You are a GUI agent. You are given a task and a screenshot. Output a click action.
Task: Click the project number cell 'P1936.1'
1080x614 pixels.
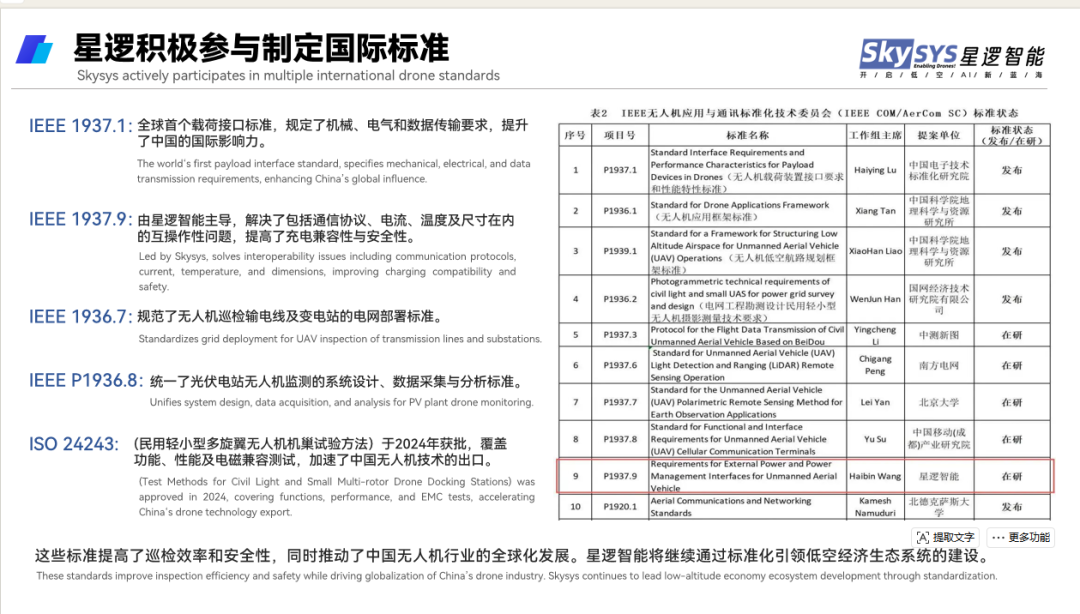coord(620,211)
